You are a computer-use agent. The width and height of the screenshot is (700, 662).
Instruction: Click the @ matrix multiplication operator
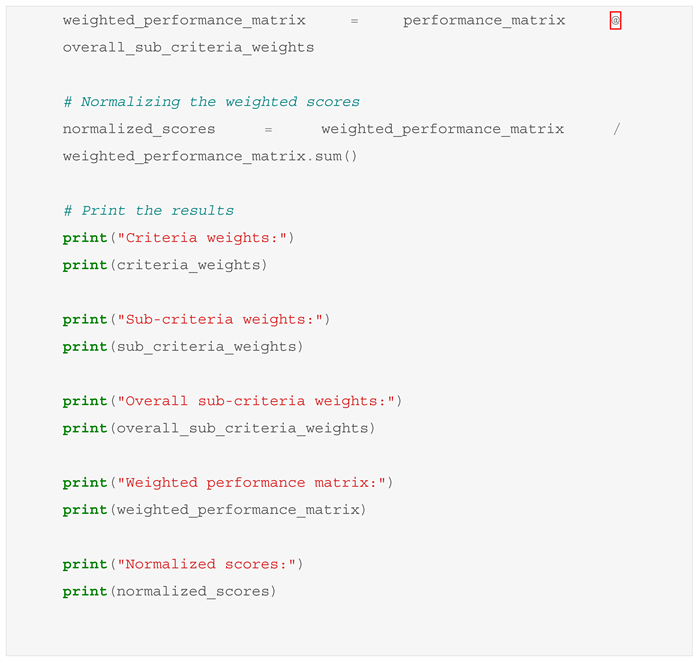(615, 21)
